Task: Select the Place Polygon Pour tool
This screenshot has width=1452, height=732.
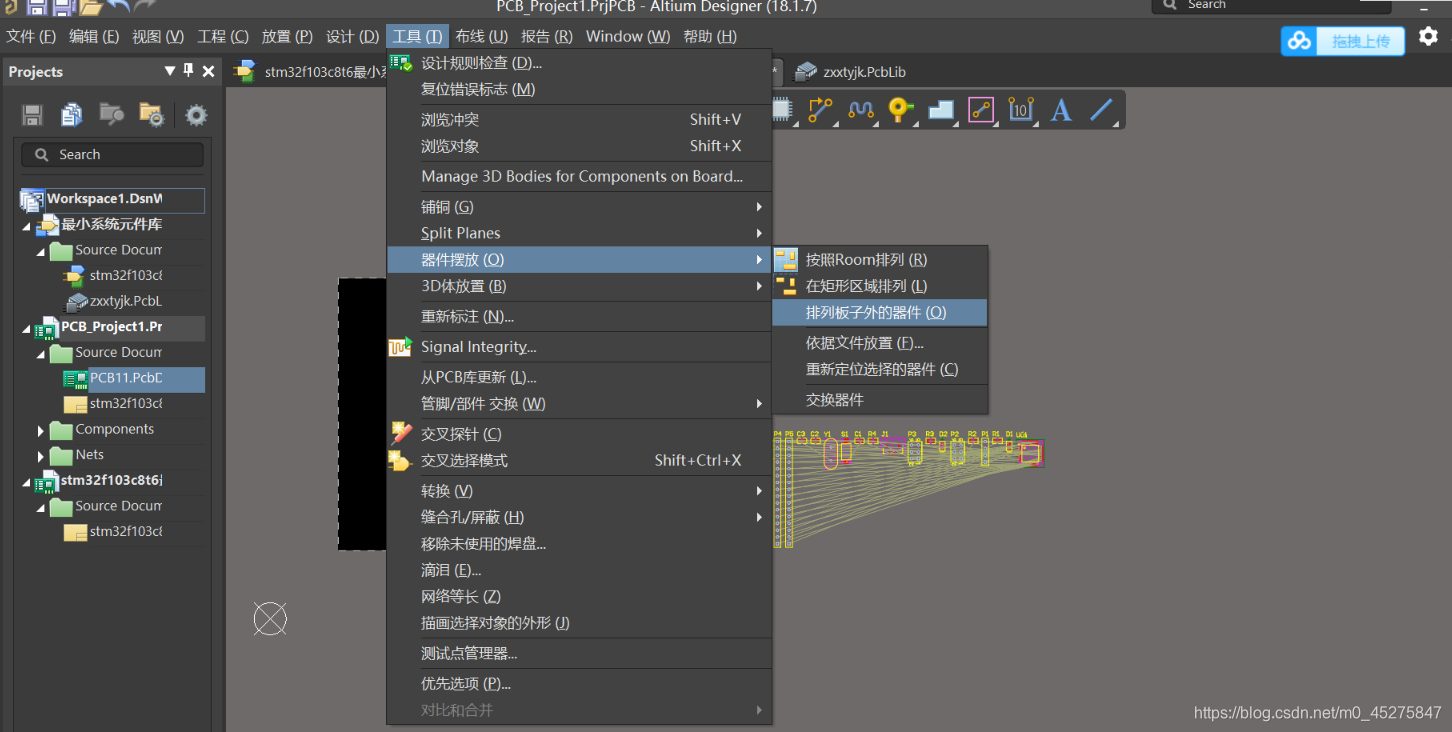Action: pyautogui.click(x=940, y=109)
